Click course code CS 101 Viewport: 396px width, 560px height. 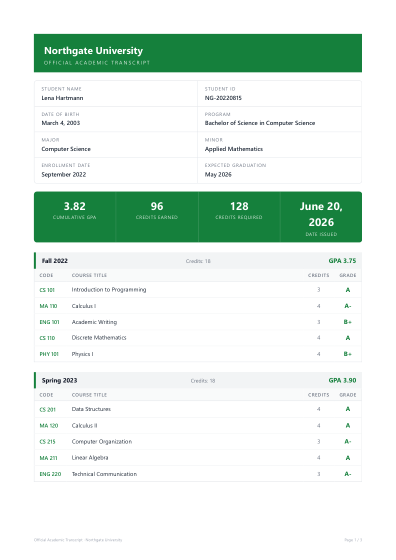pyautogui.click(x=47, y=290)
